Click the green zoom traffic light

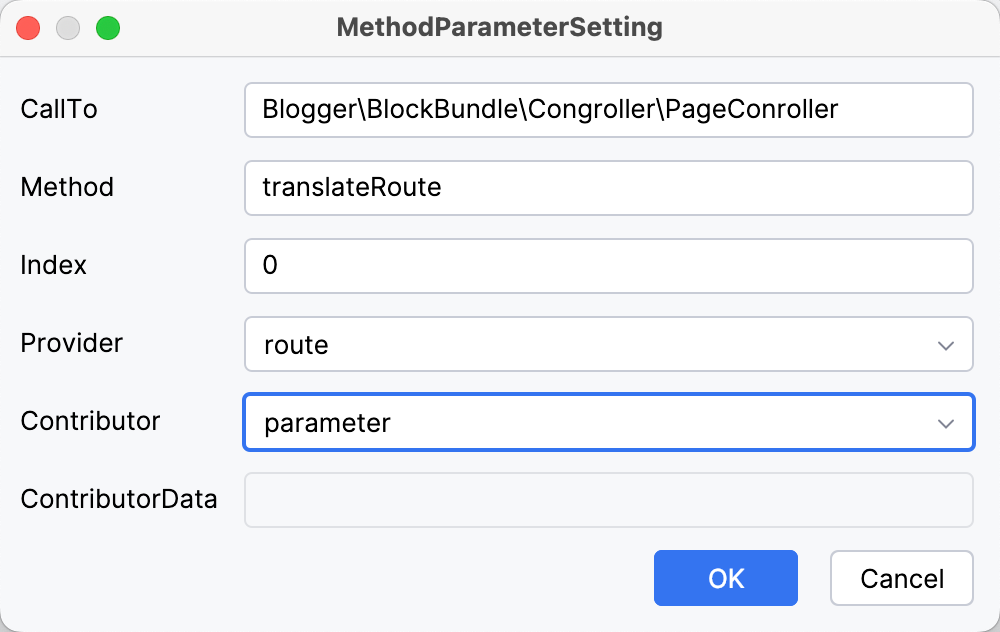[107, 28]
